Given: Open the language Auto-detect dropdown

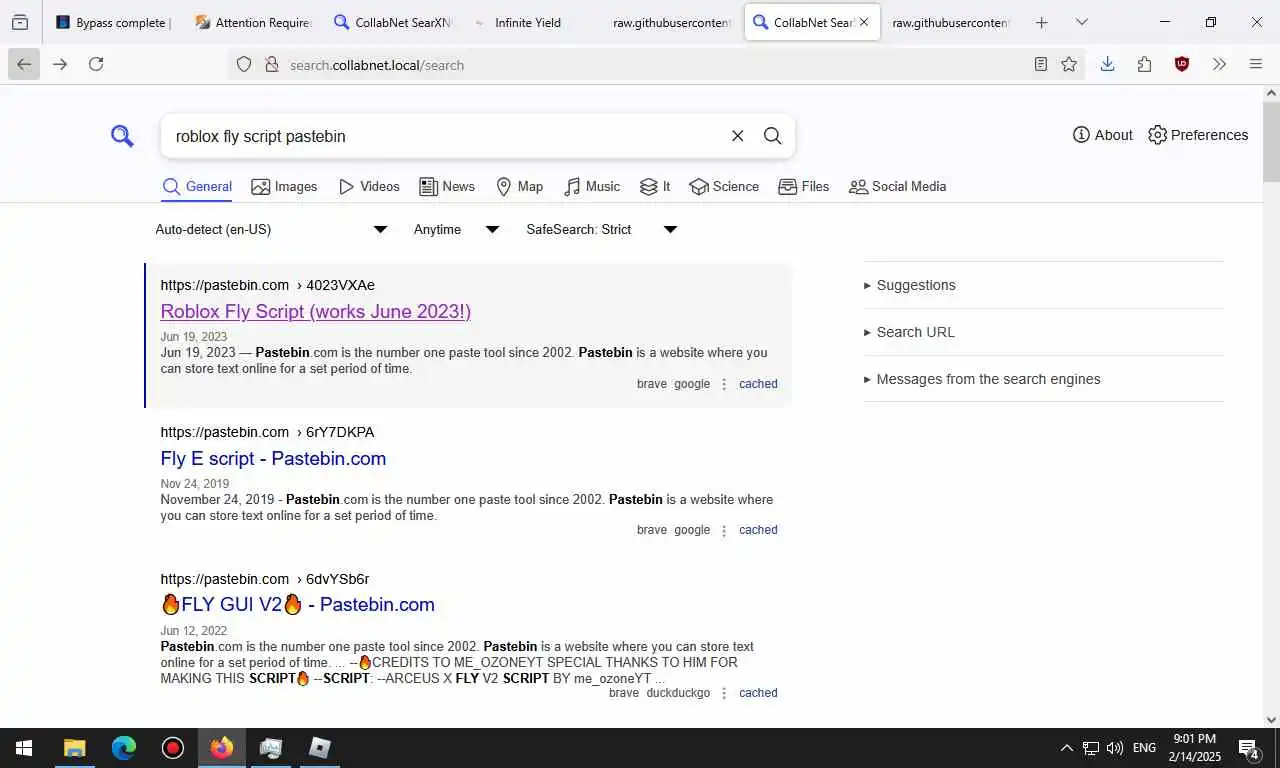Looking at the screenshot, I should pyautogui.click(x=271, y=230).
